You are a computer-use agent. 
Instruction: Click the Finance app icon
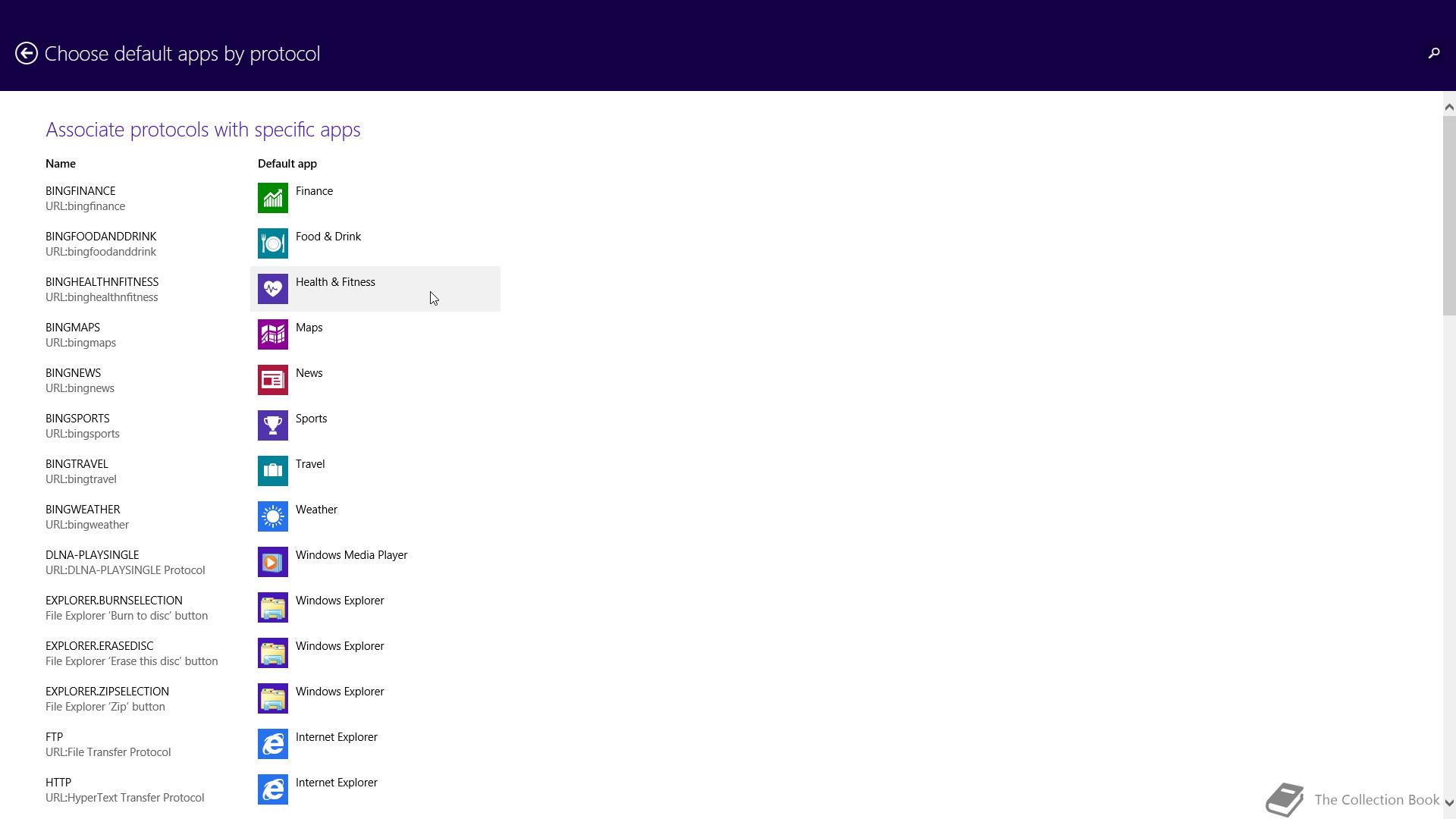[x=273, y=198]
